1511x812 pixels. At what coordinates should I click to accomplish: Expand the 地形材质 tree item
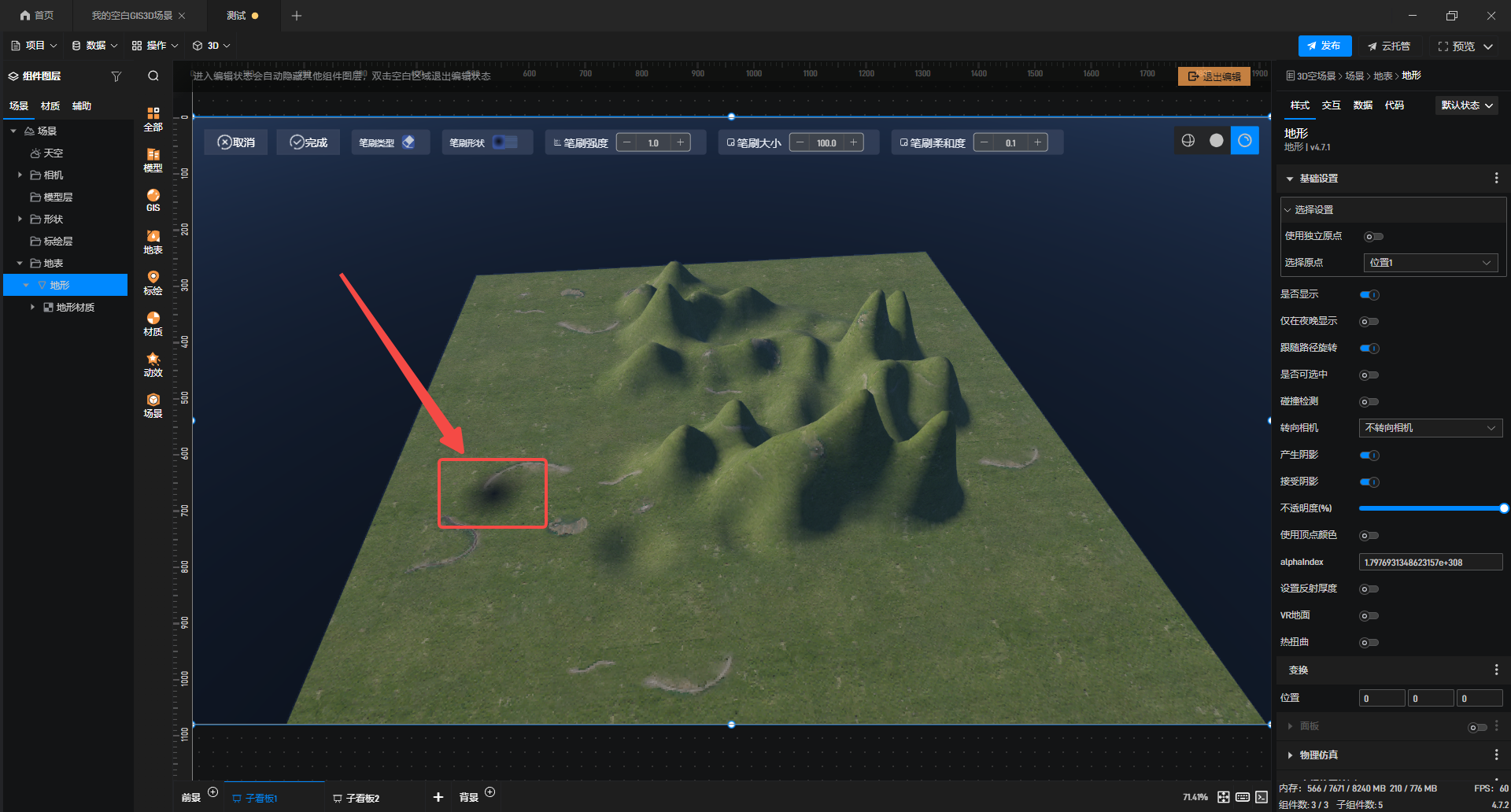[32, 308]
